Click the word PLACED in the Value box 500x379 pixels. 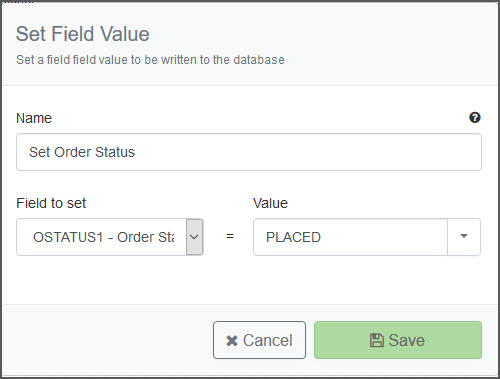(293, 237)
